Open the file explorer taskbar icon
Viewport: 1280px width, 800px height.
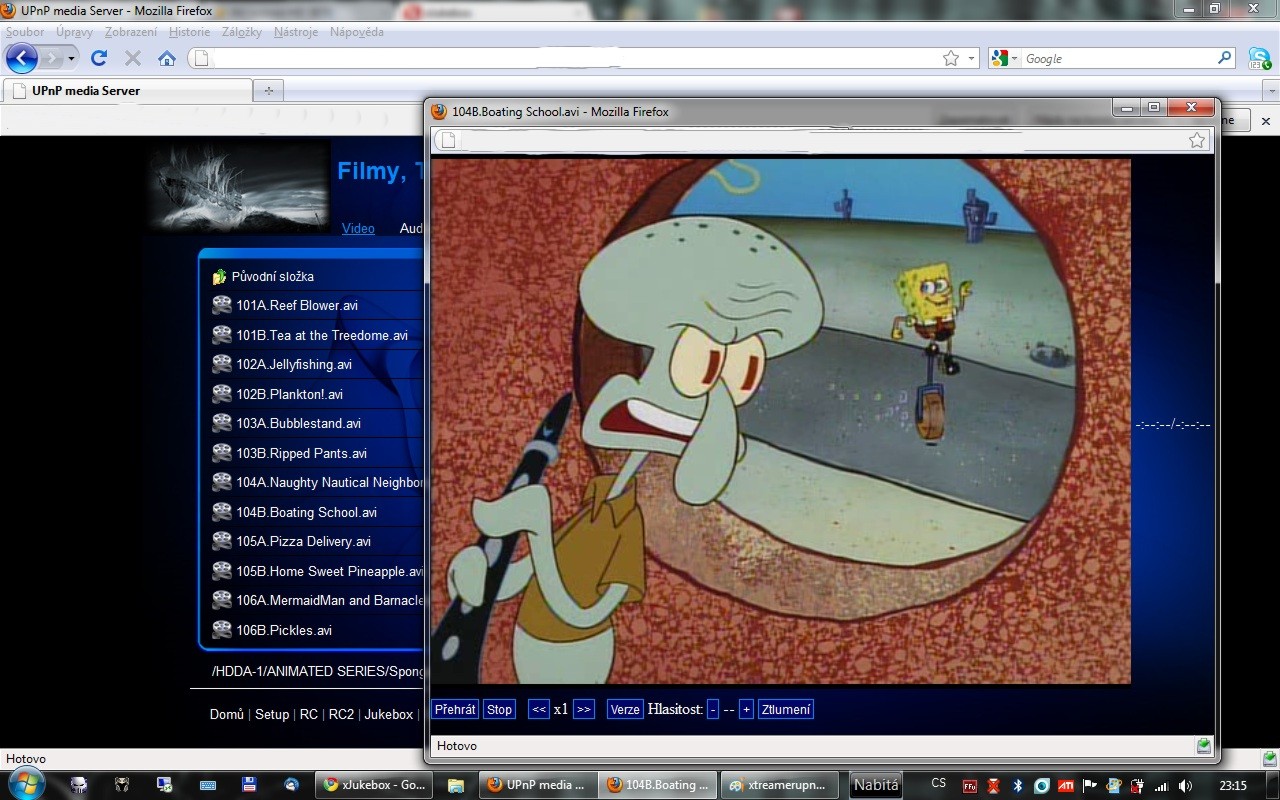(x=456, y=785)
